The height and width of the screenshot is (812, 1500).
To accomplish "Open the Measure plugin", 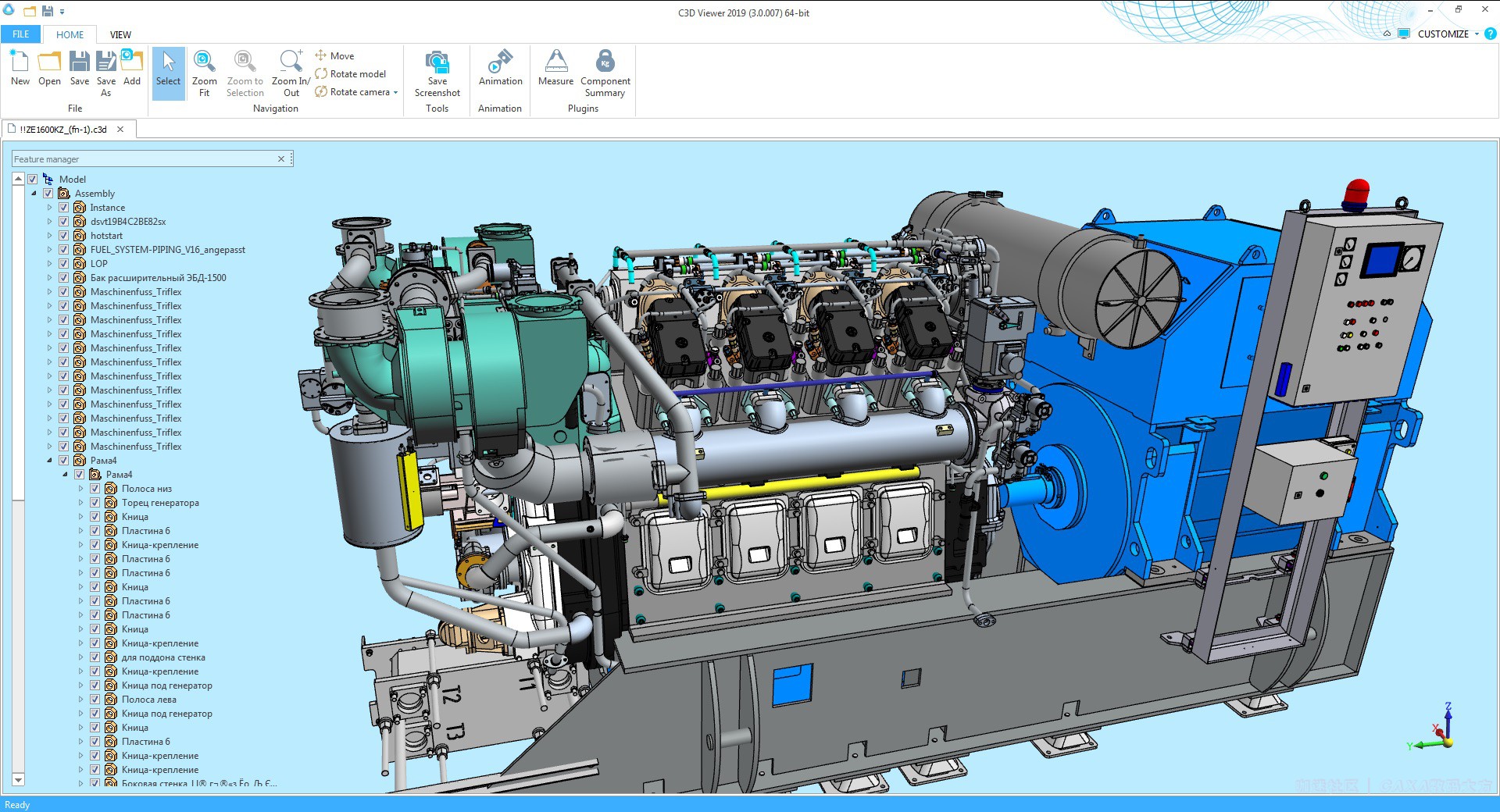I will coord(555,70).
